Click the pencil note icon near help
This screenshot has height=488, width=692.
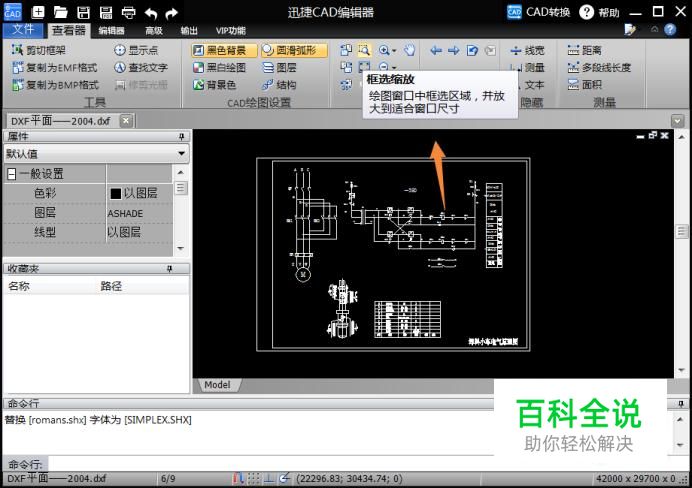coord(630,30)
